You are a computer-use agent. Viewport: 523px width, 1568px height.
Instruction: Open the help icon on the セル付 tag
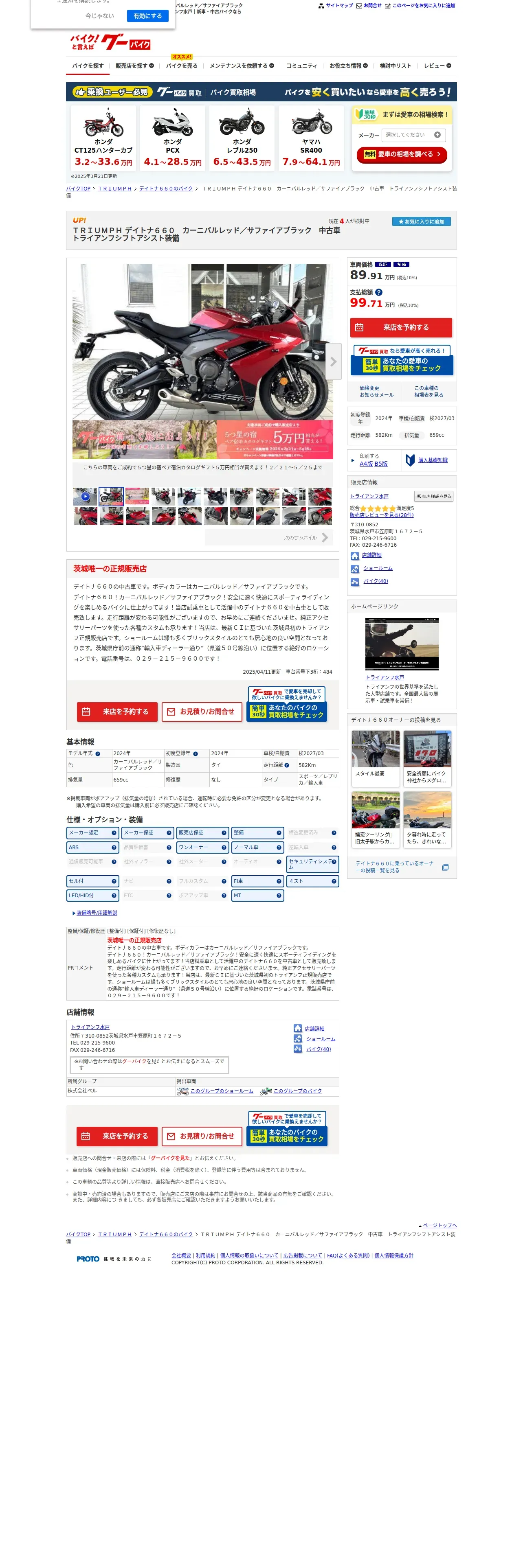pos(114,881)
